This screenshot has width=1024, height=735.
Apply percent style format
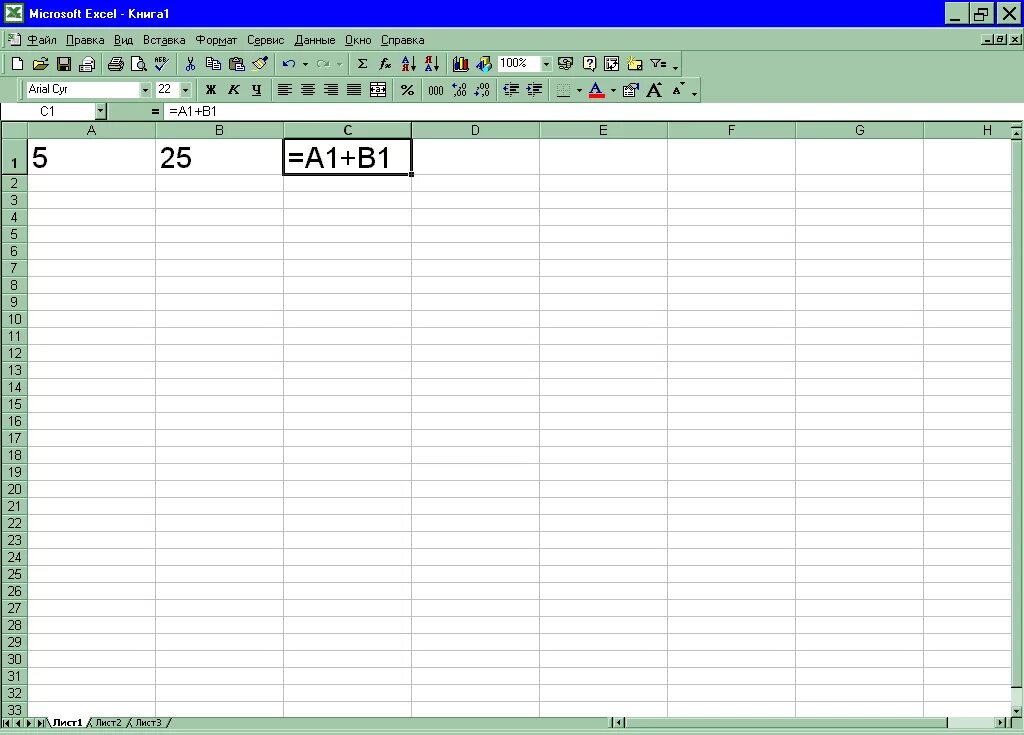point(407,90)
